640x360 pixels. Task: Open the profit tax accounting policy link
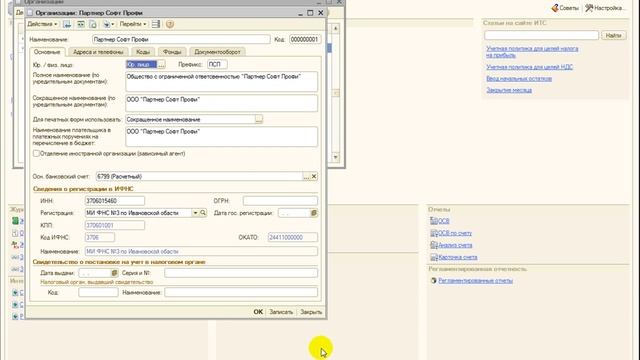532,51
